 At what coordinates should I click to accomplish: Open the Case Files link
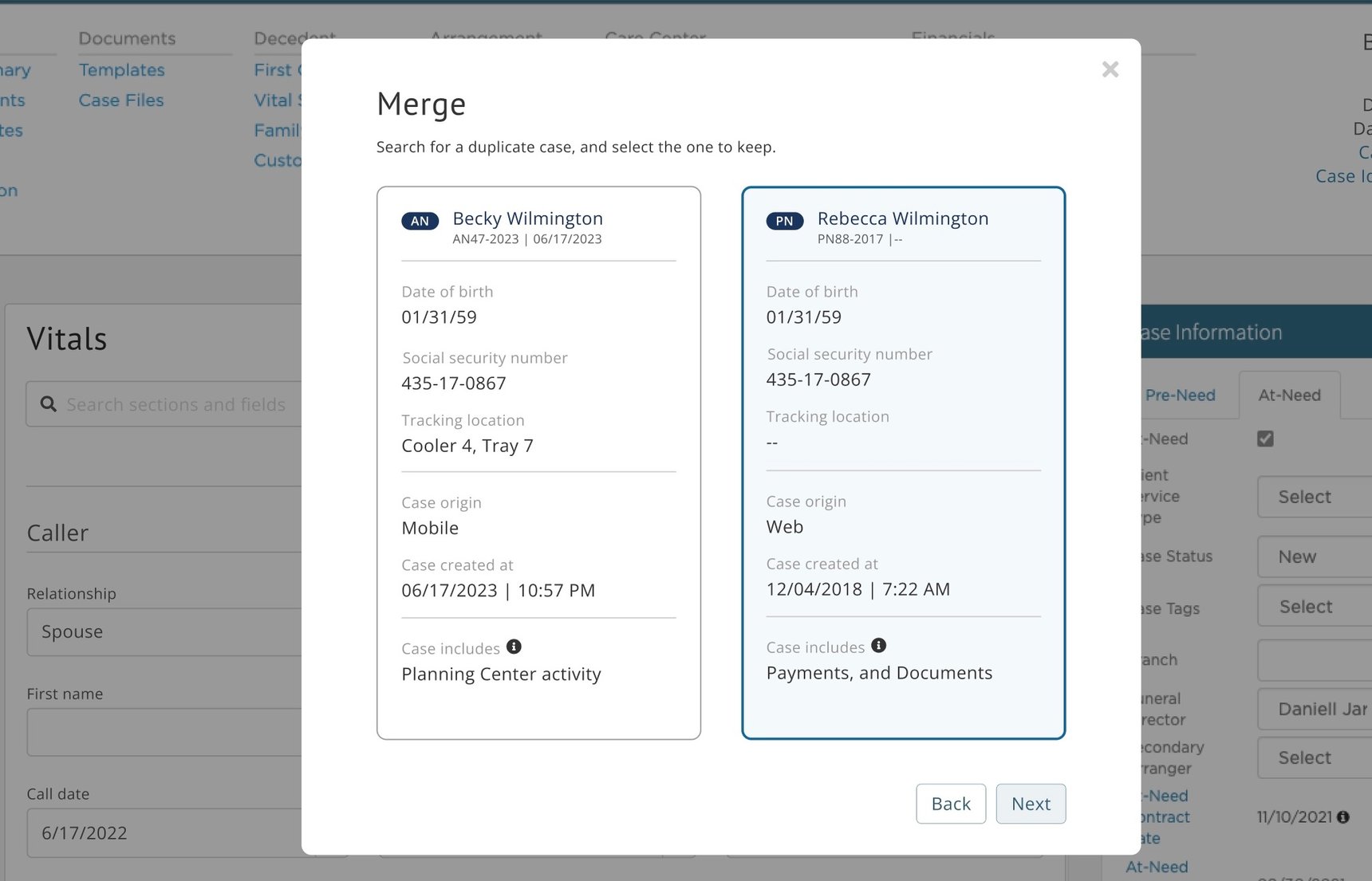pyautogui.click(x=120, y=100)
